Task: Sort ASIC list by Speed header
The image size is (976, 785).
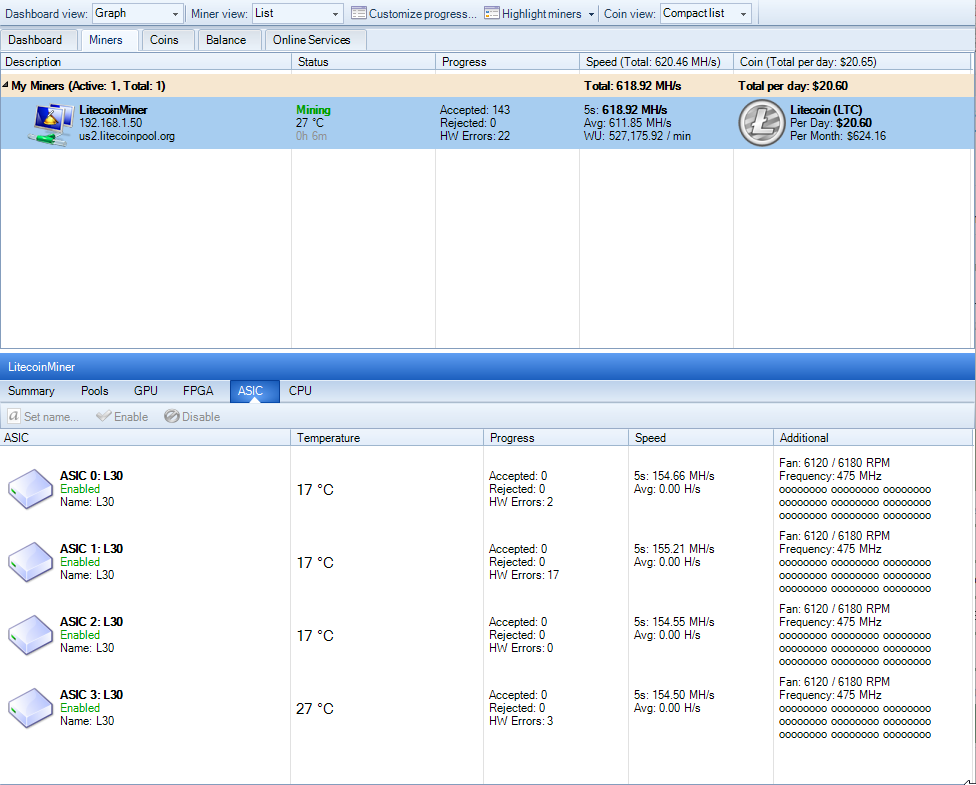Action: point(701,438)
